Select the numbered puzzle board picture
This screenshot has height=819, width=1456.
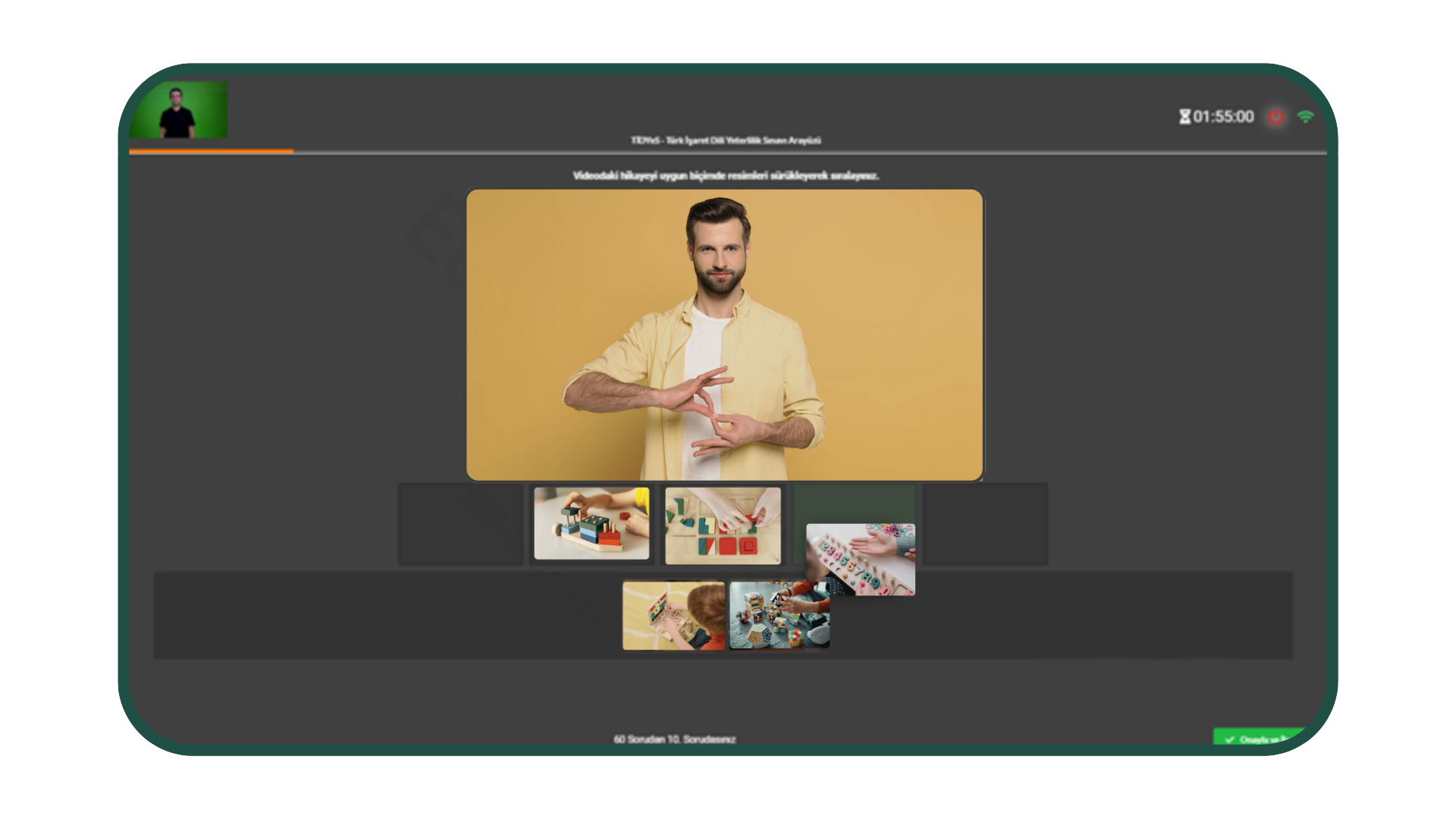click(x=861, y=561)
